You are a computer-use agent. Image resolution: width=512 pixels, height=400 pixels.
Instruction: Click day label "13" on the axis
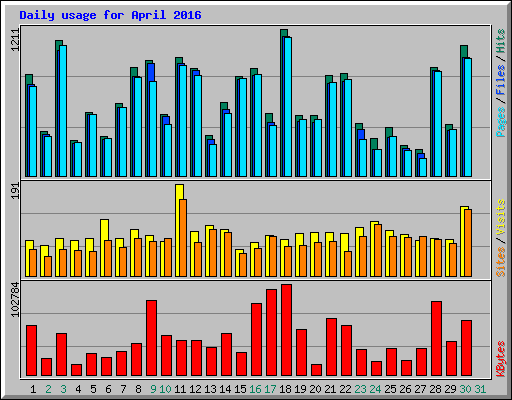210,389
